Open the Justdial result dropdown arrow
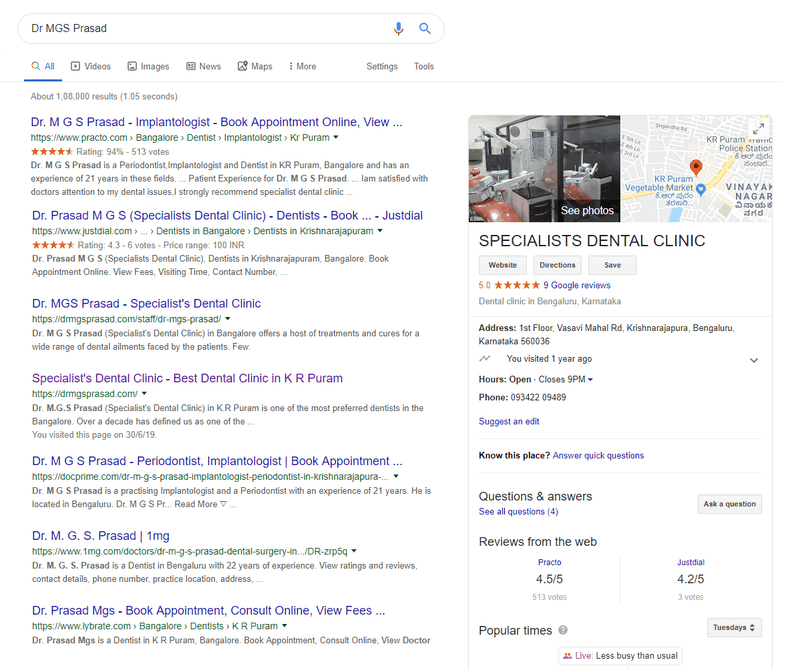 coord(380,231)
